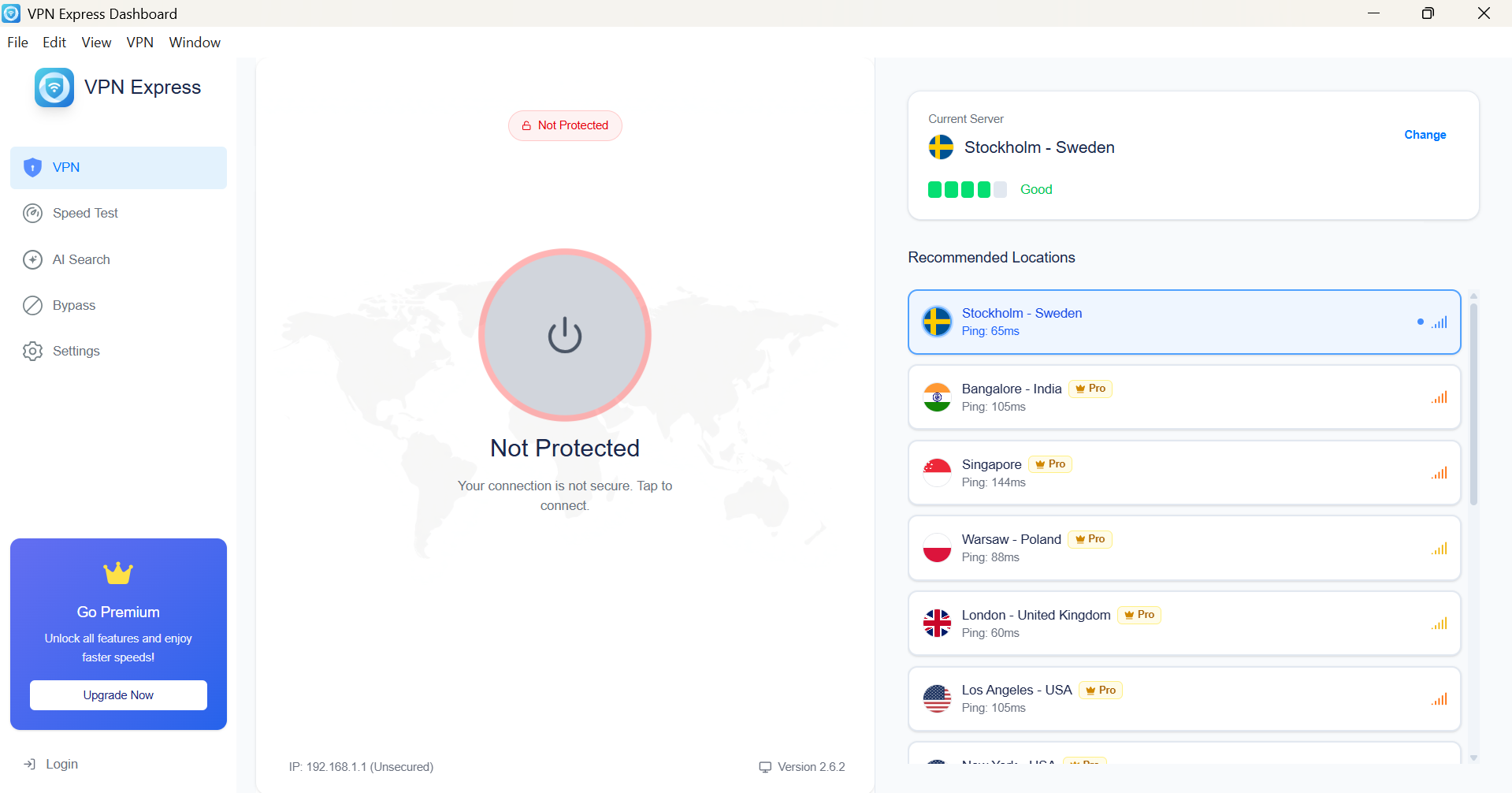This screenshot has width=1512, height=793.
Task: Click the Not Protected status pill
Action: 564,125
